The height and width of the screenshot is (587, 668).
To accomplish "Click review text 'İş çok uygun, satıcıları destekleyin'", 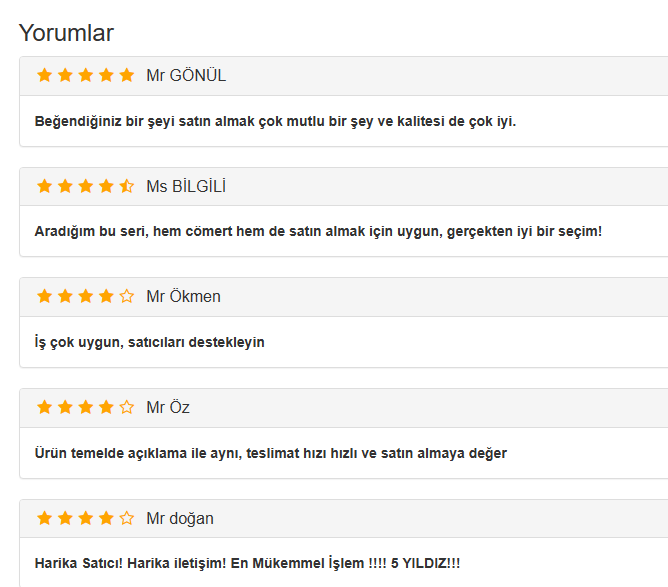I will [149, 342].
